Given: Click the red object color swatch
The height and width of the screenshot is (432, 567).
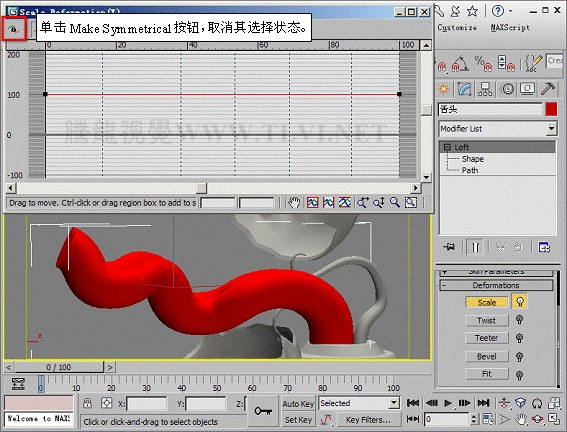Looking at the screenshot, I should (x=551, y=110).
